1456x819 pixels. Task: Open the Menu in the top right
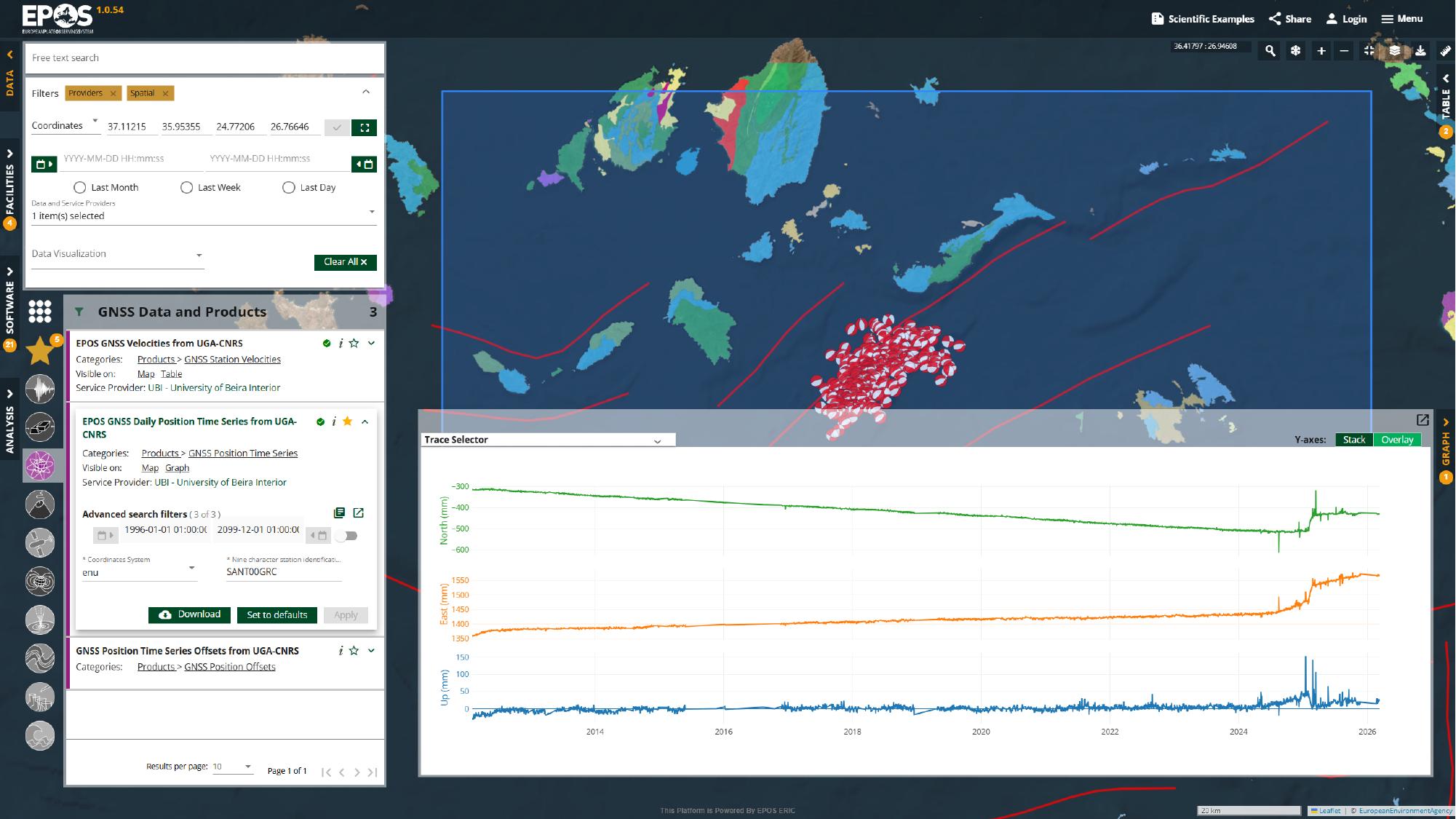1401,18
